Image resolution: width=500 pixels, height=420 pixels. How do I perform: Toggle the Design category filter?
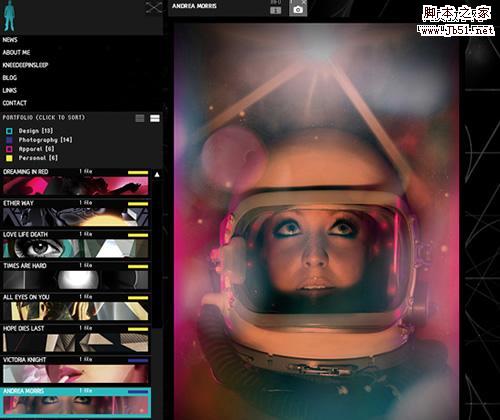[x=29, y=131]
